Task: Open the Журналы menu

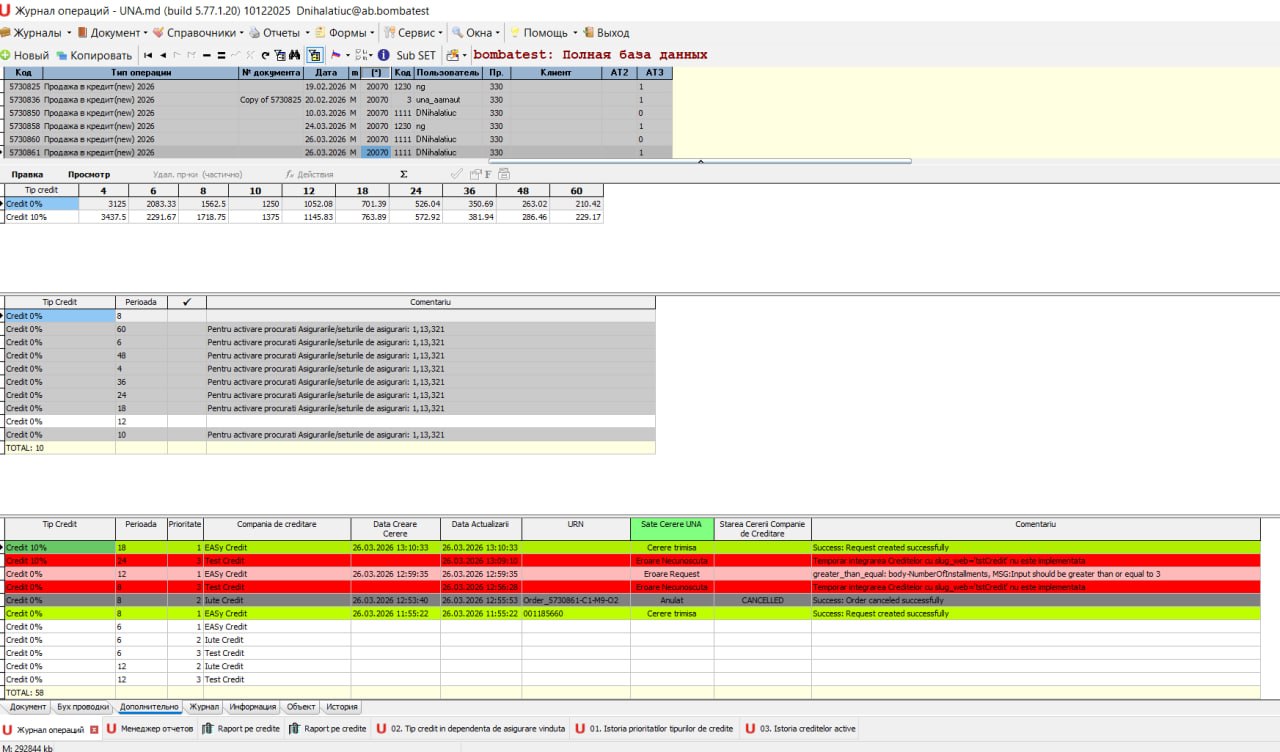Action: 37,32
